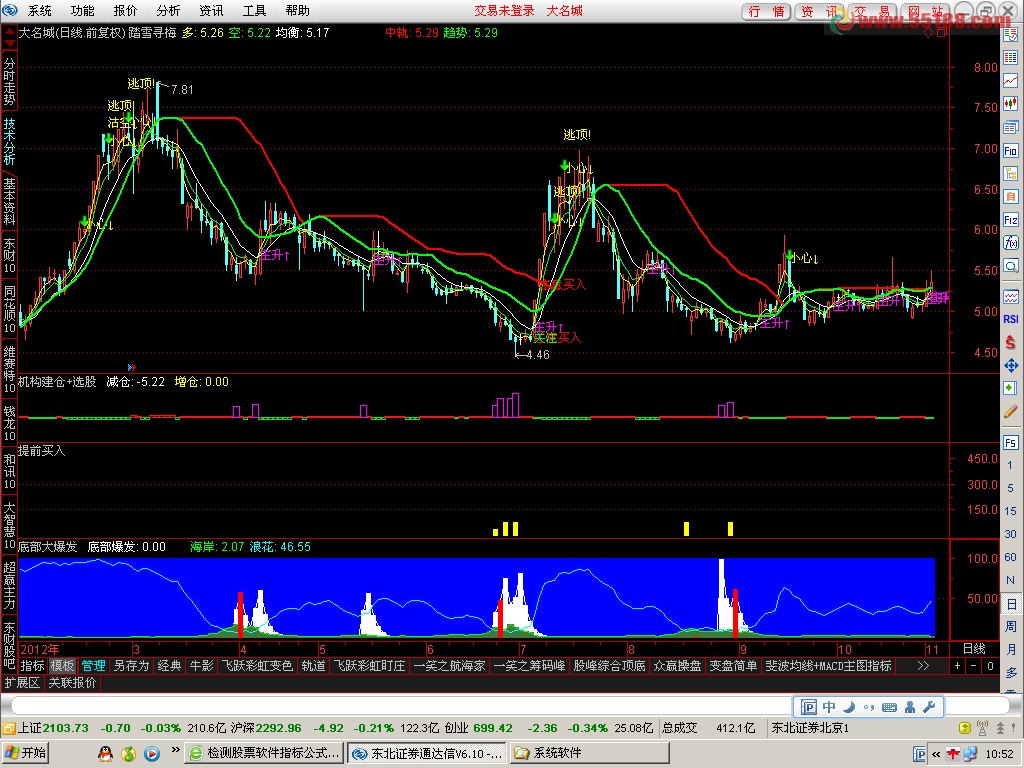Click the 管理 bottom tab
This screenshot has width=1024, height=768.
[93, 665]
